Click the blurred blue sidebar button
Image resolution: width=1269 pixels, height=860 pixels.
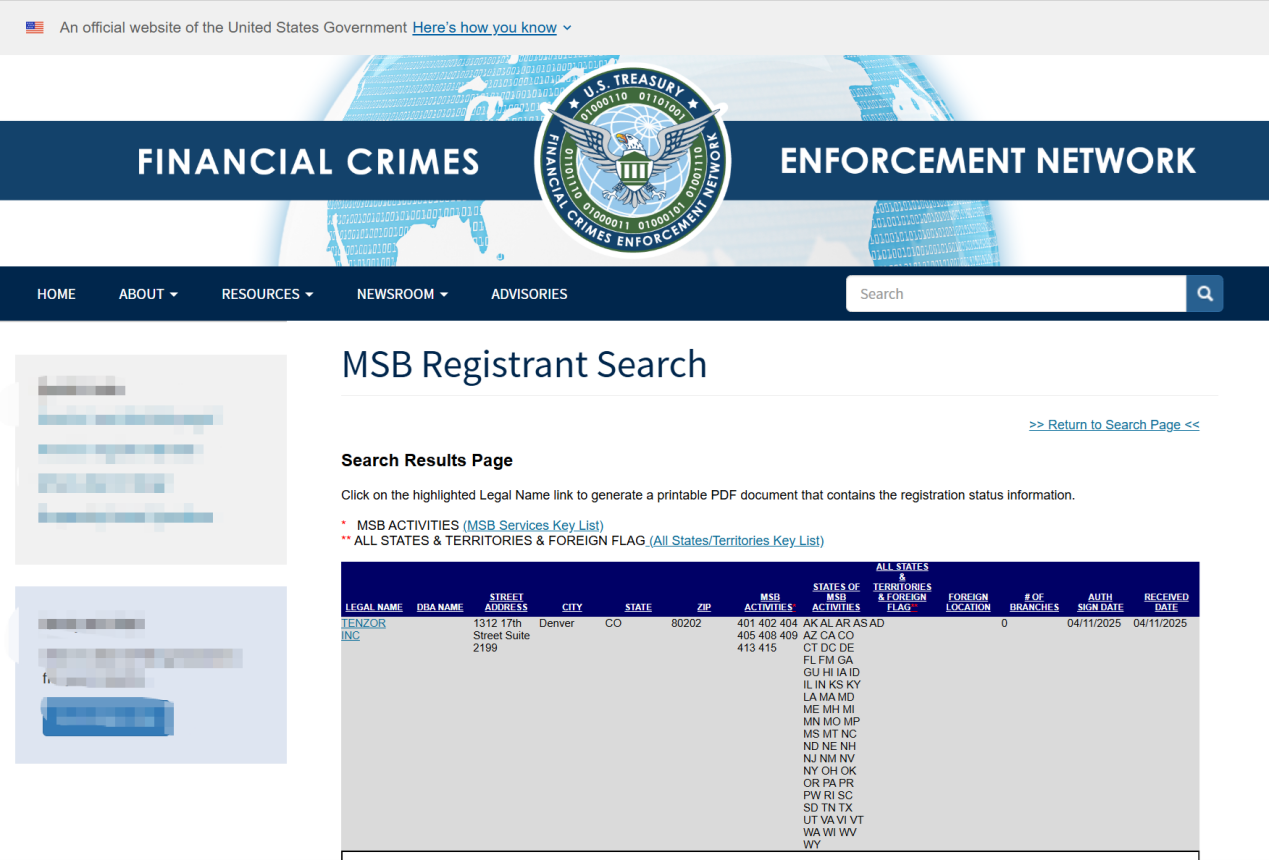click(x=108, y=717)
